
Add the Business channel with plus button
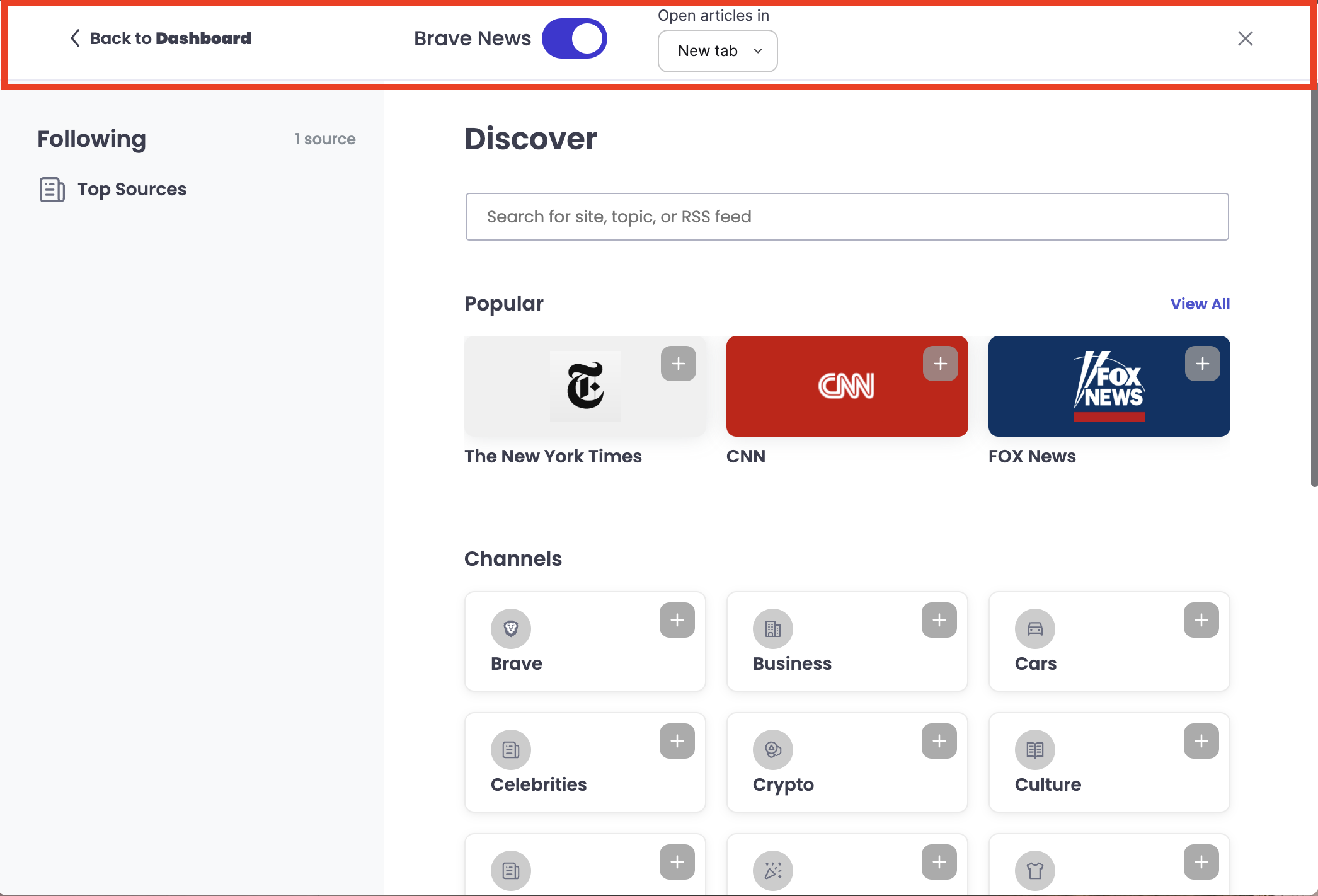tap(939, 621)
